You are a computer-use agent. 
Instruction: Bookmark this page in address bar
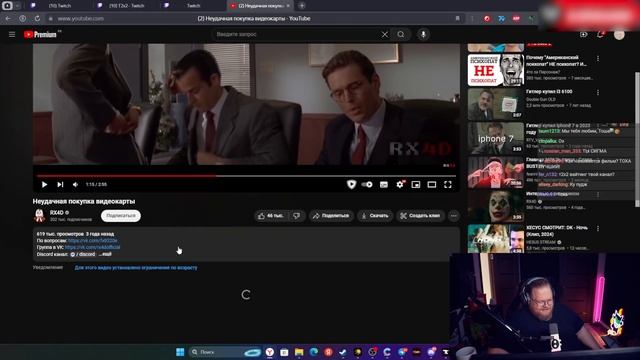pos(458,18)
